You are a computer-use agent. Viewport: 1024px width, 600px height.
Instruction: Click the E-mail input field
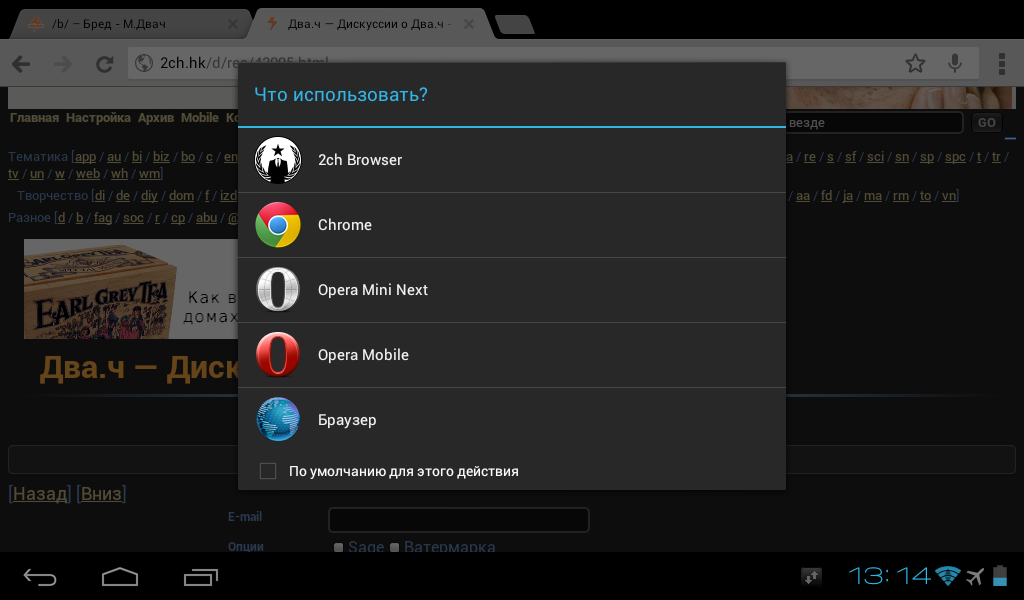click(458, 520)
